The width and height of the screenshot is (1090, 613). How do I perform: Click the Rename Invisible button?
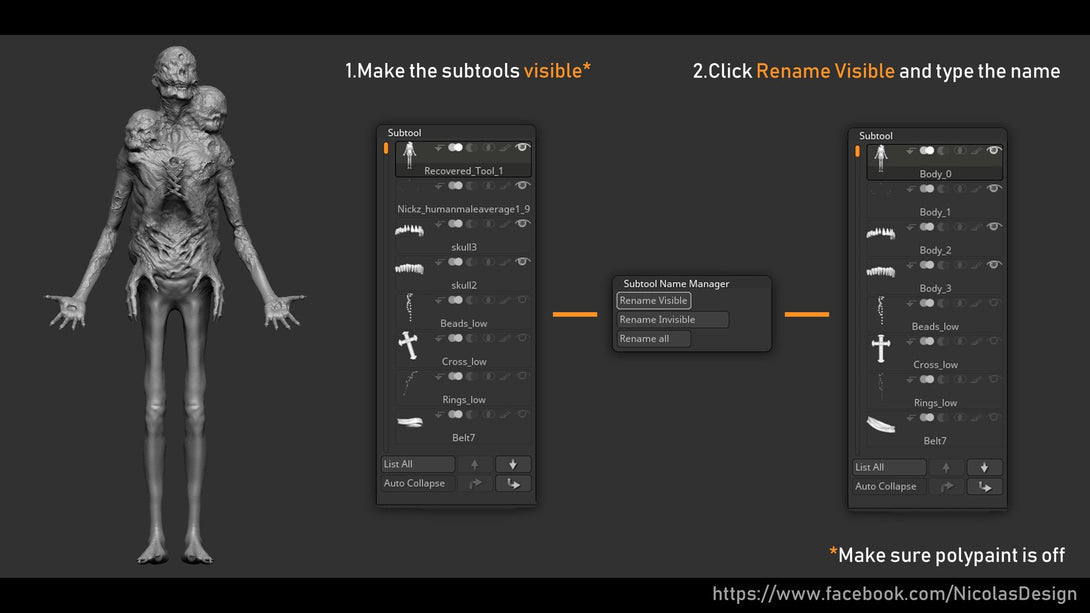click(x=672, y=320)
